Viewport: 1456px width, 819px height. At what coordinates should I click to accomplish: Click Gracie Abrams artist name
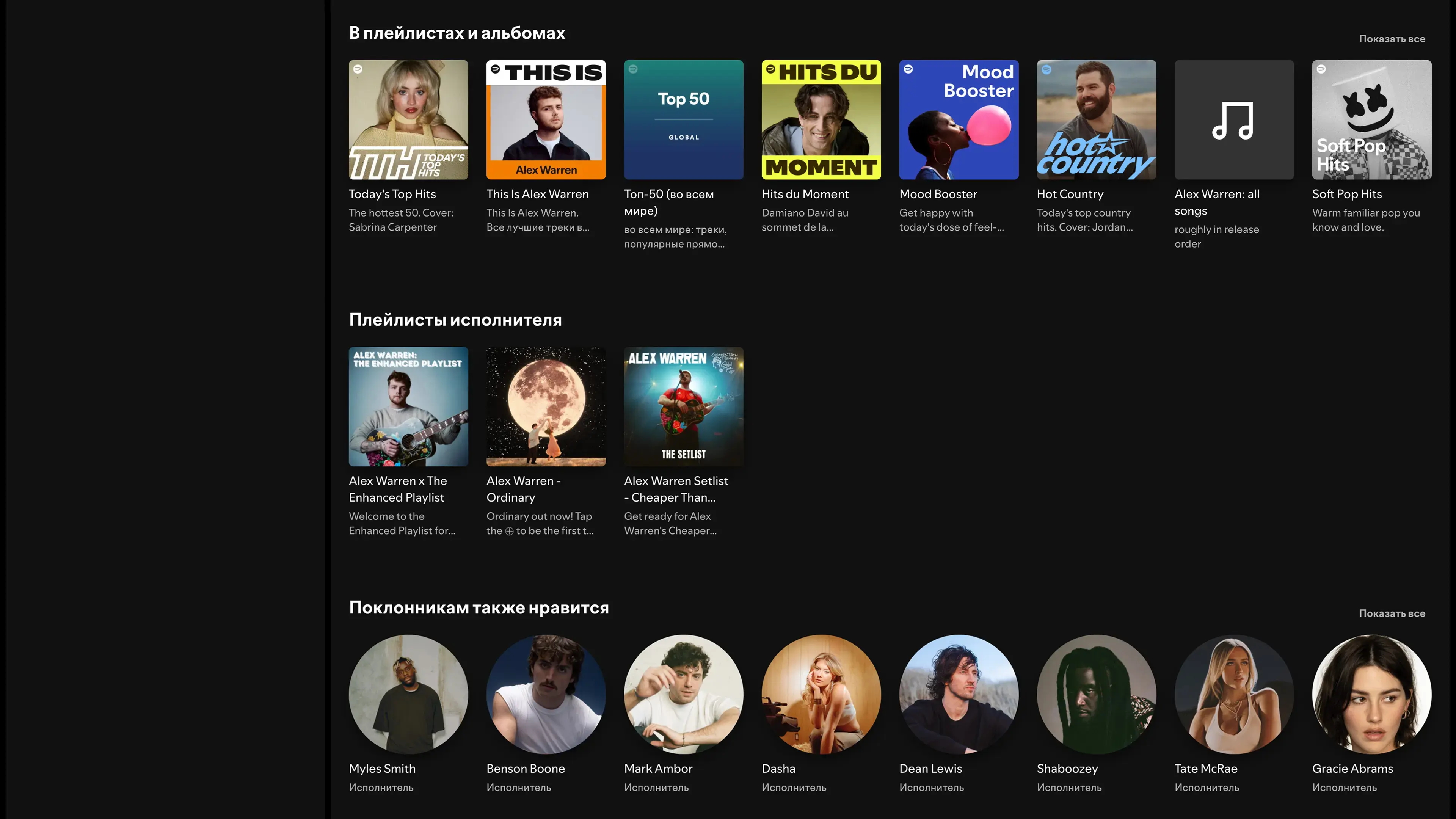pyautogui.click(x=1352, y=769)
